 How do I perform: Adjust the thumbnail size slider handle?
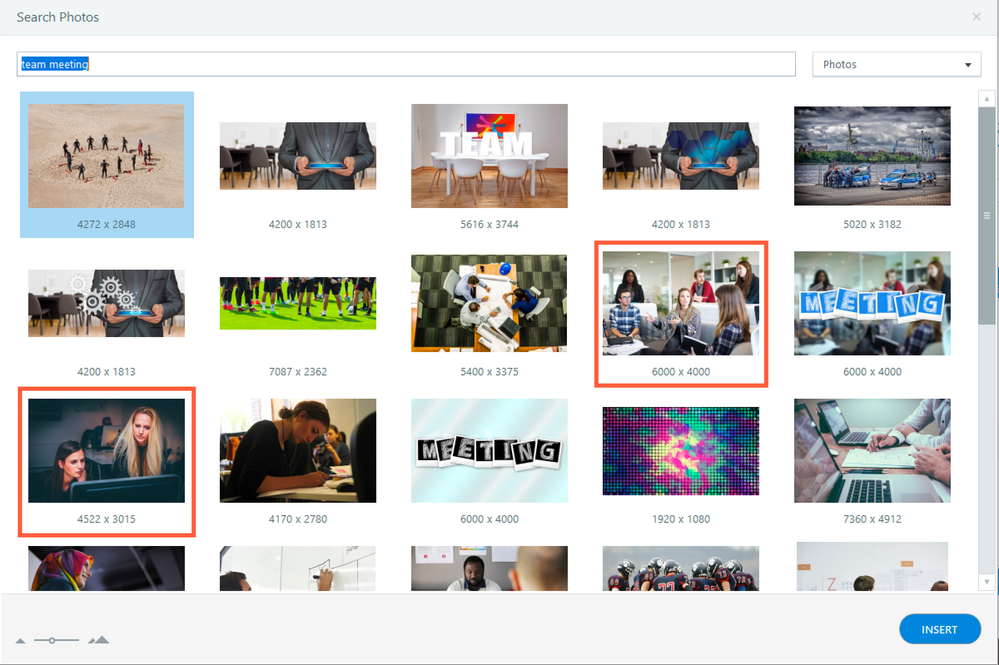pyautogui.click(x=52, y=640)
